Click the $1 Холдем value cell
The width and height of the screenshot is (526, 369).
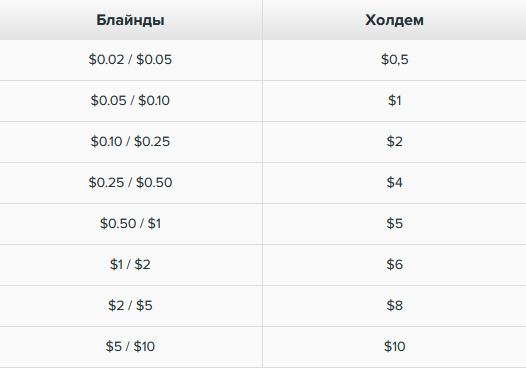(394, 101)
